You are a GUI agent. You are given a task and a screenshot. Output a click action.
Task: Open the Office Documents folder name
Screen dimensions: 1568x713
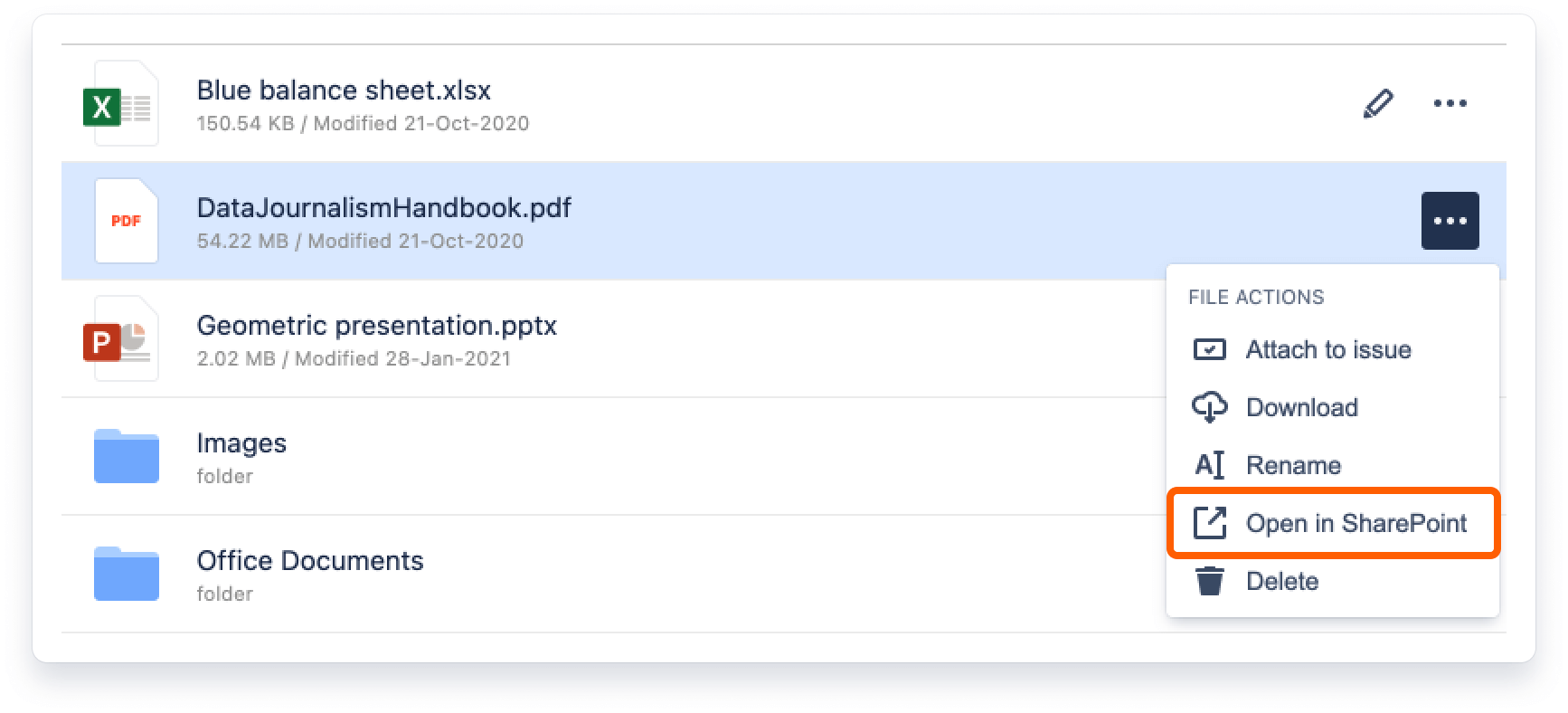[310, 561]
